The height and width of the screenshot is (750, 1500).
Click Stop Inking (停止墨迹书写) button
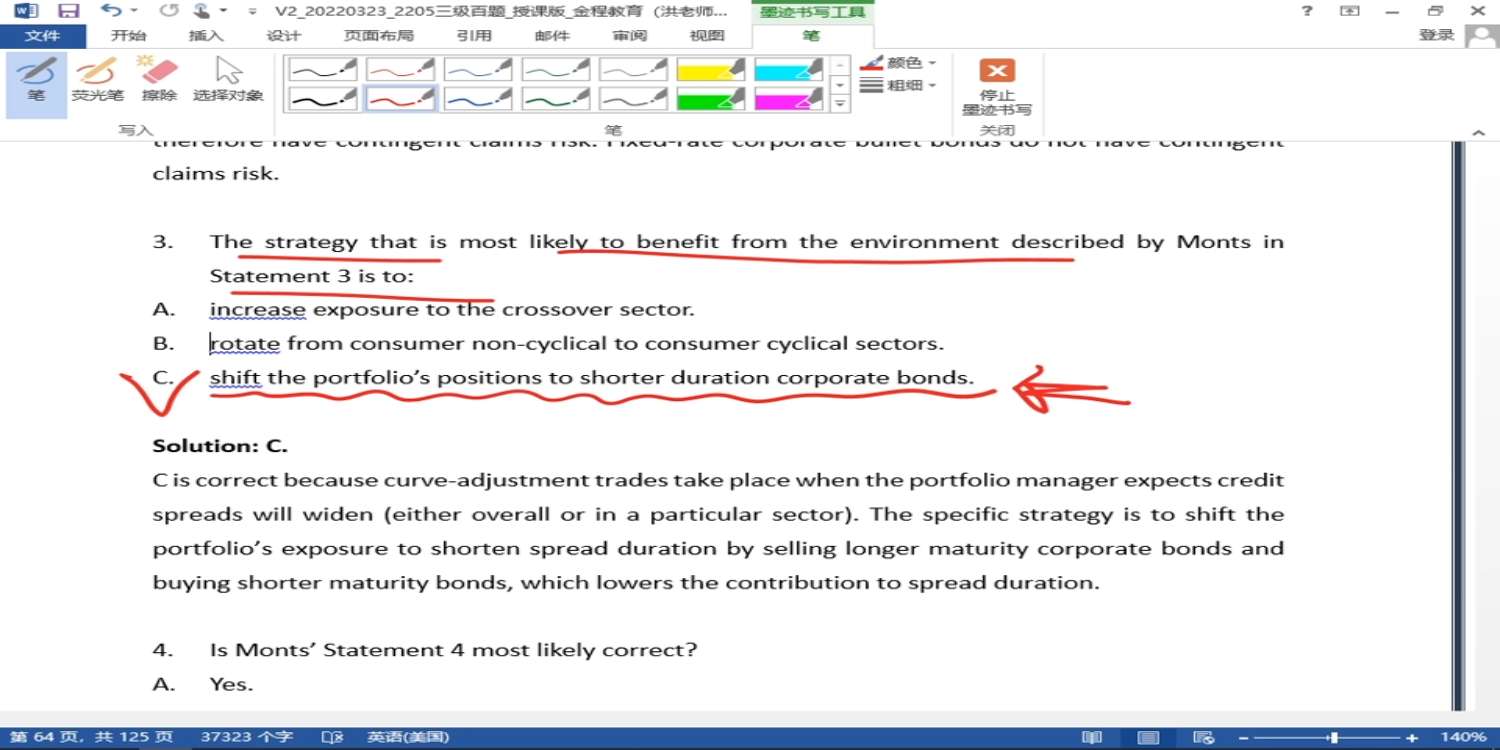(997, 86)
